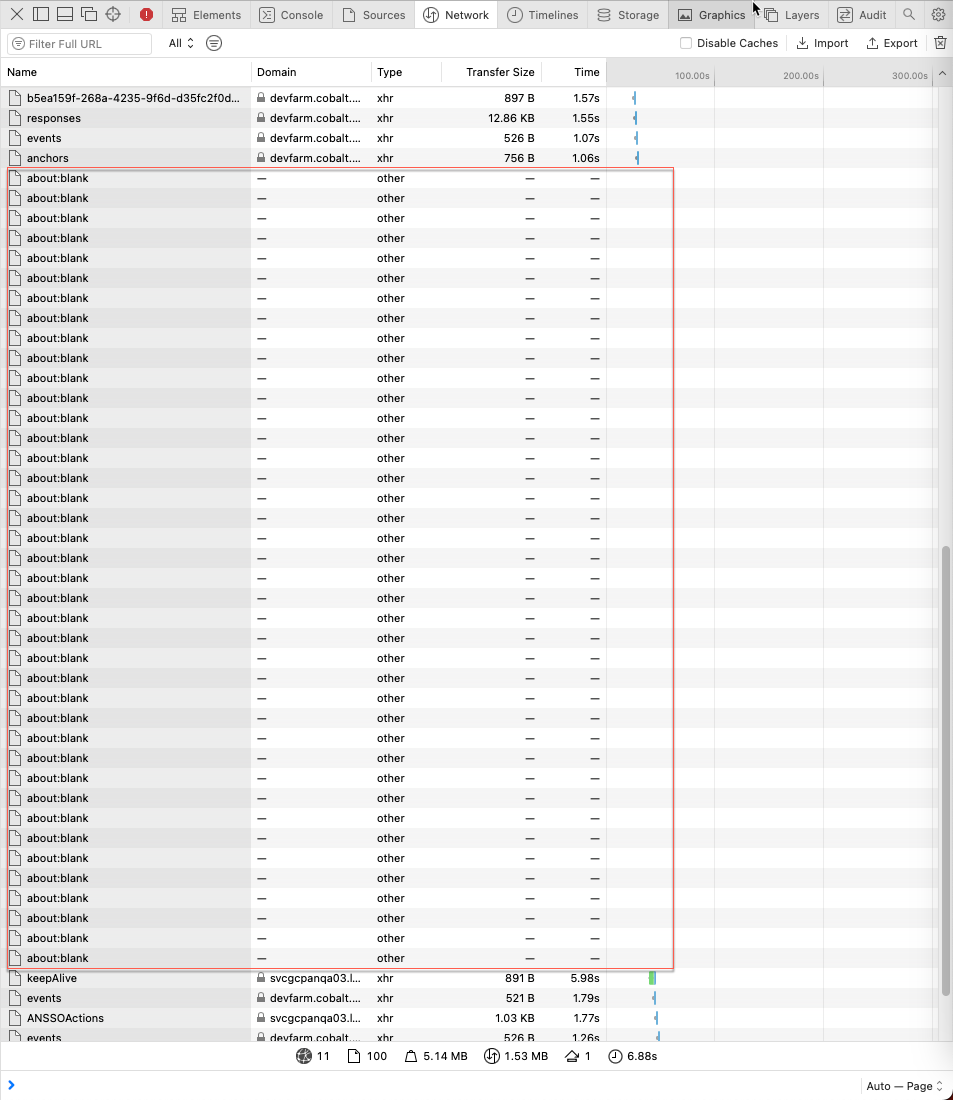Click the Import button

(x=821, y=43)
